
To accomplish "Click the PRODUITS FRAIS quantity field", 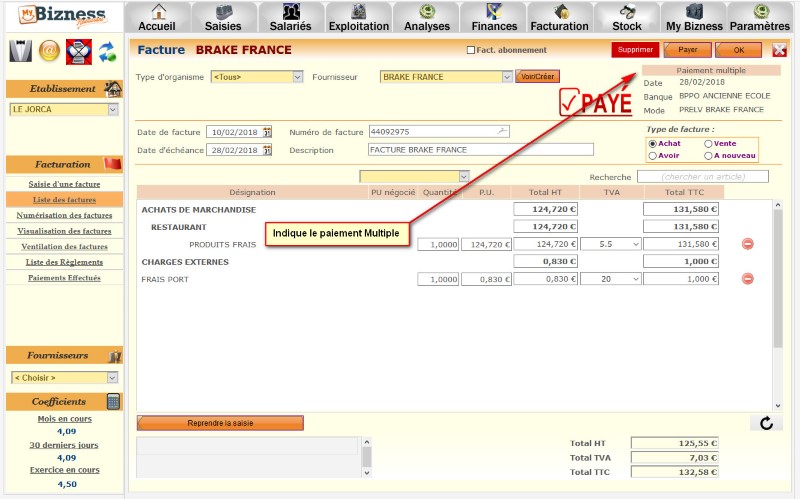I will pos(438,244).
